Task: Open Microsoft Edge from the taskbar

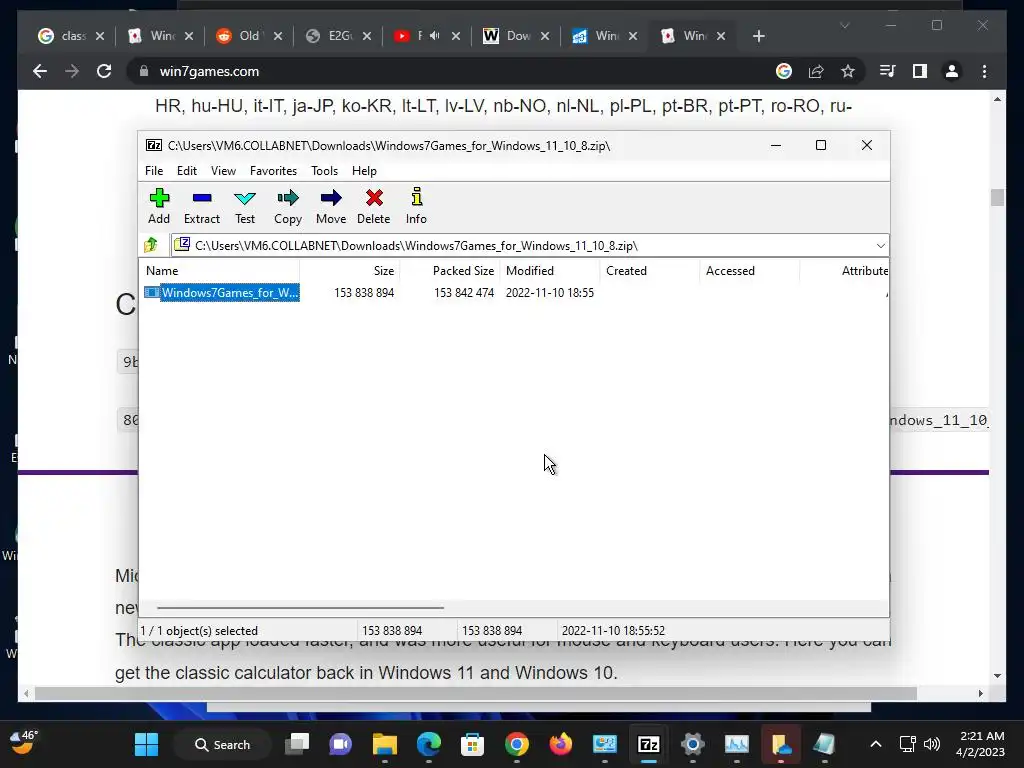Action: (x=428, y=744)
